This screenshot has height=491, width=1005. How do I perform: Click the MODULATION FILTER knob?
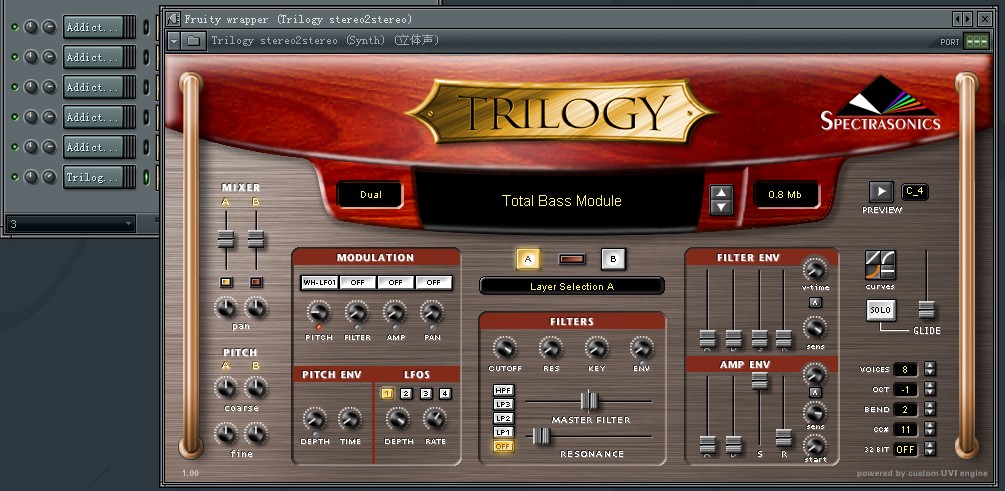(356, 313)
